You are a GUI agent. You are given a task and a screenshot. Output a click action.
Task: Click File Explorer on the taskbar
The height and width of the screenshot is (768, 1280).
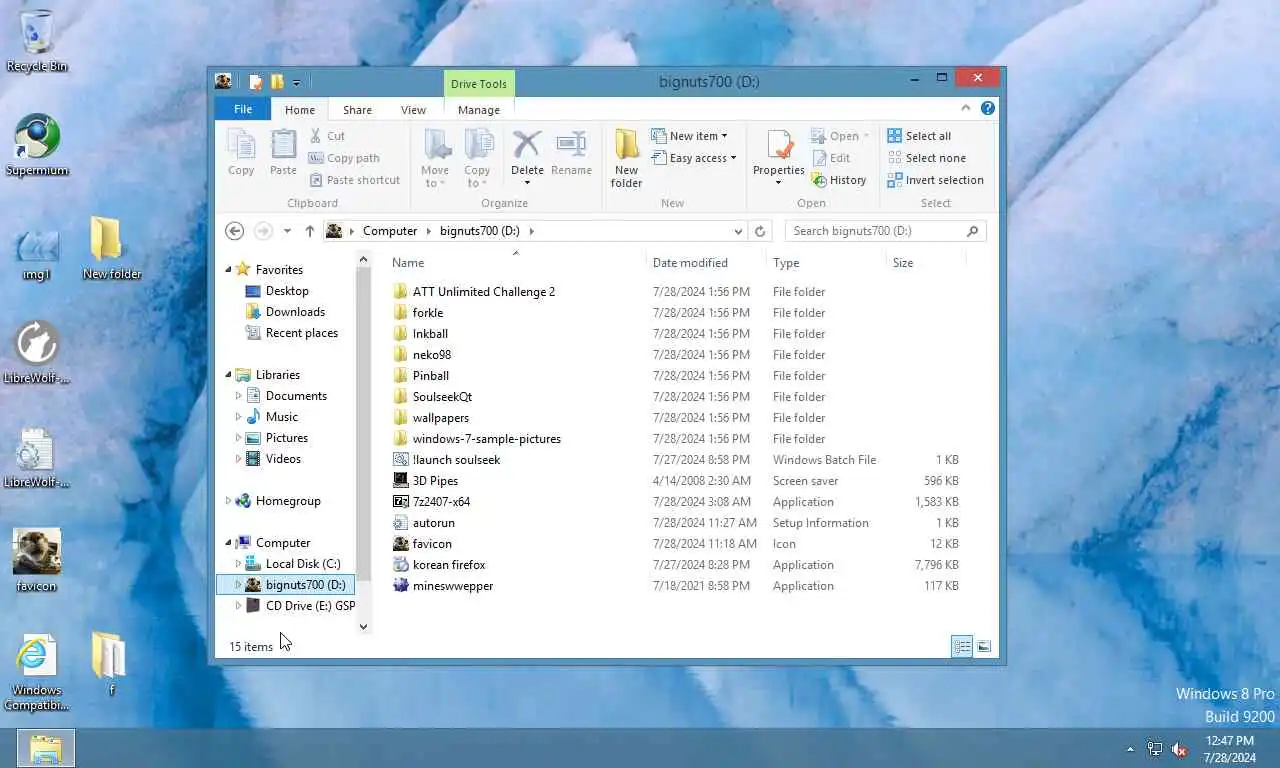(x=46, y=749)
